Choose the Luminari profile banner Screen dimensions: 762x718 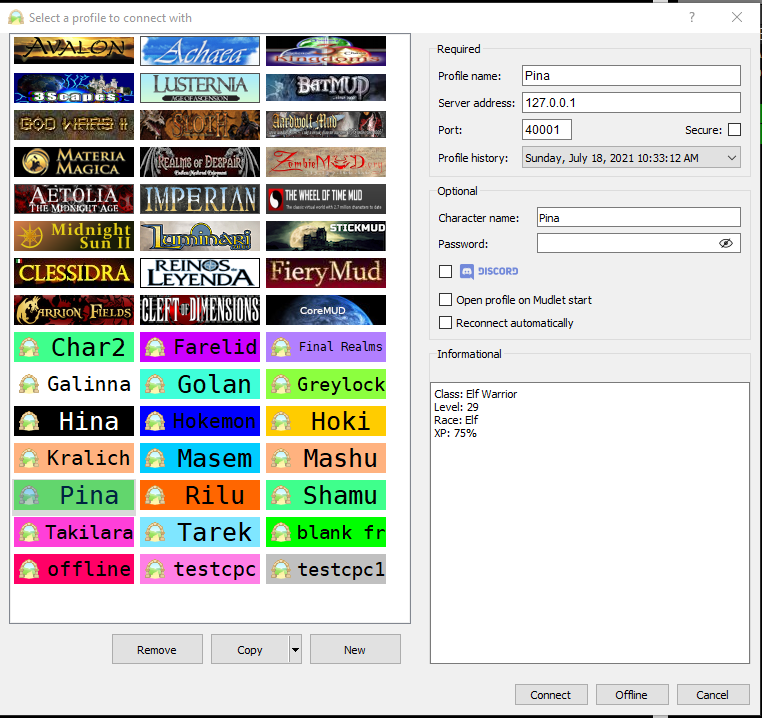click(200, 236)
